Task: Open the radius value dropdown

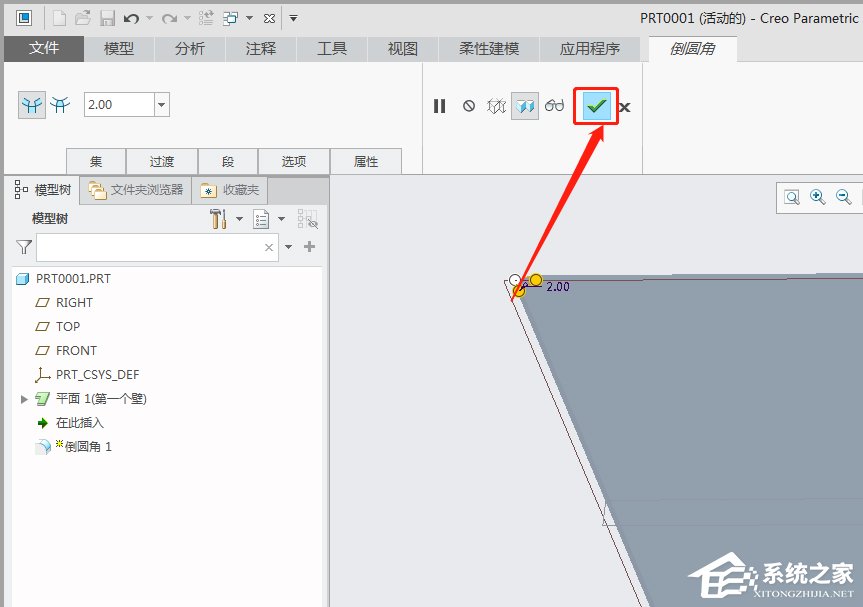Action: (x=162, y=103)
